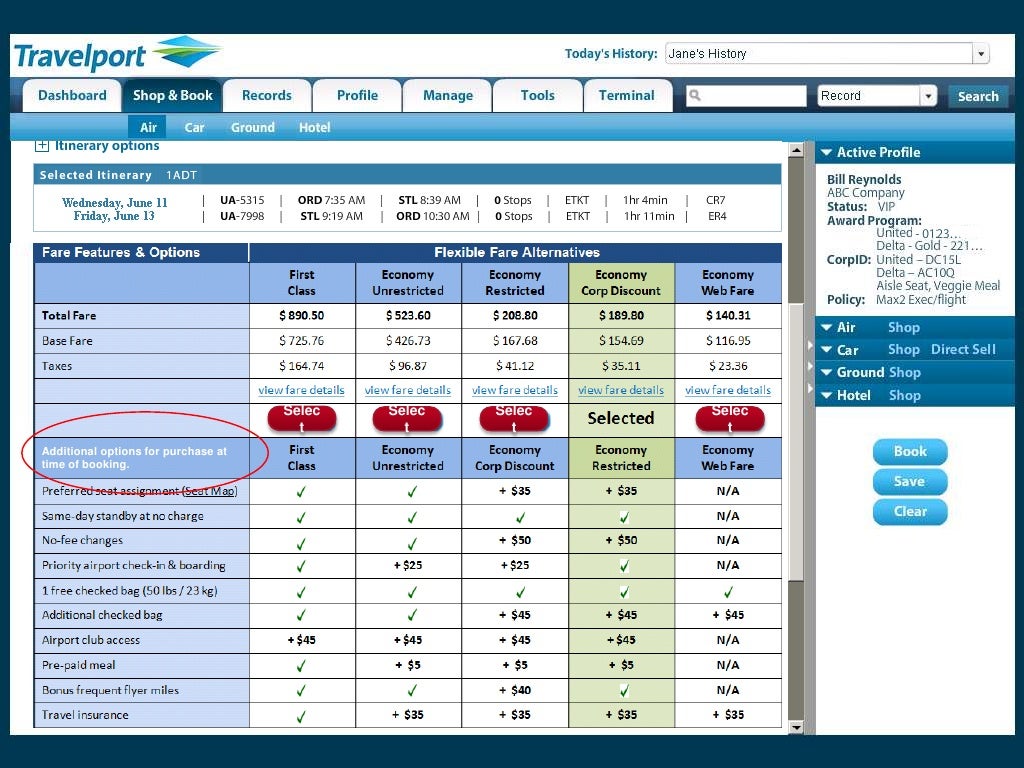
Task: Click First Class travel insurance checkmark
Action: tap(301, 716)
